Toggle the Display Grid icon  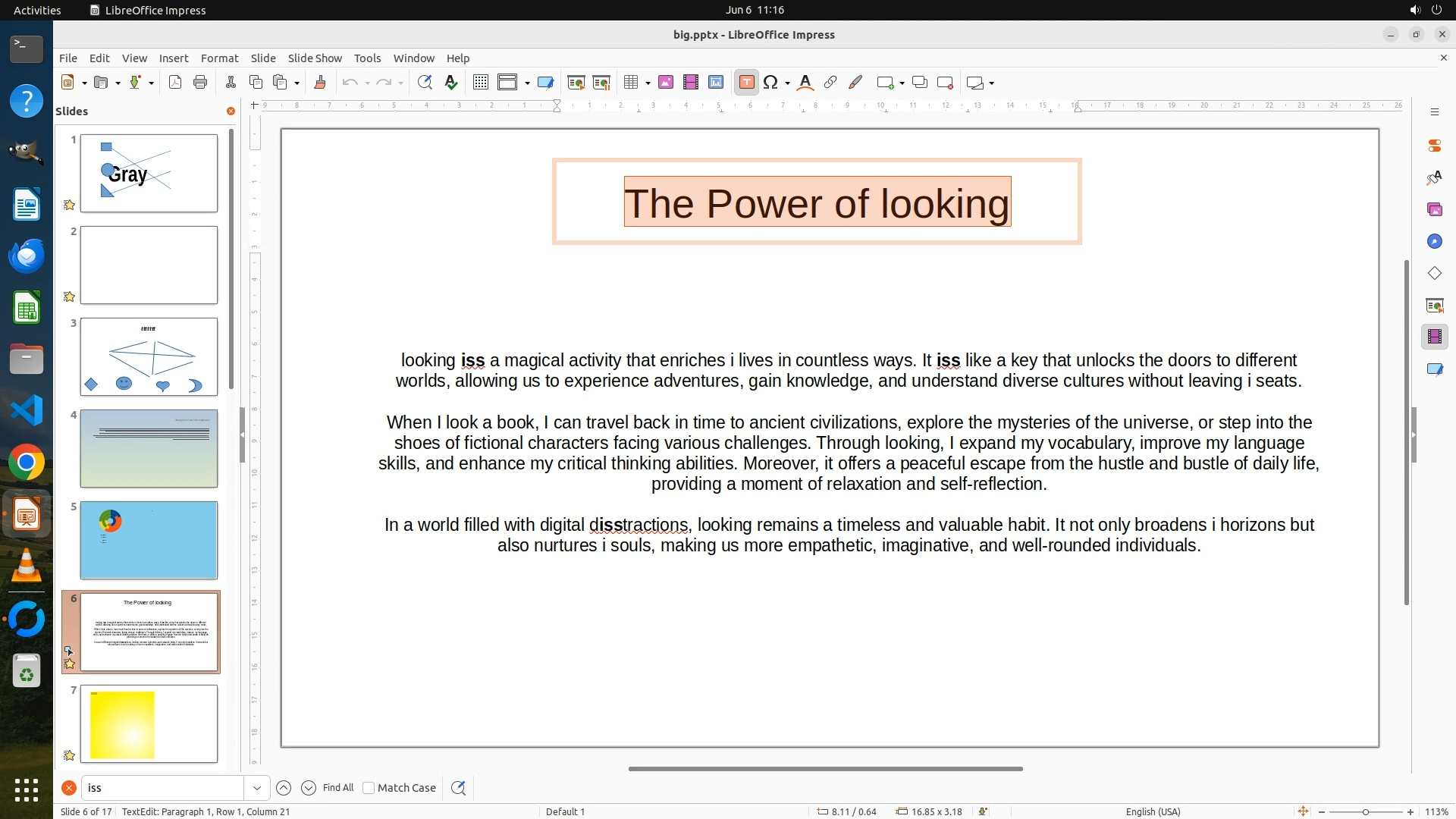(x=480, y=83)
